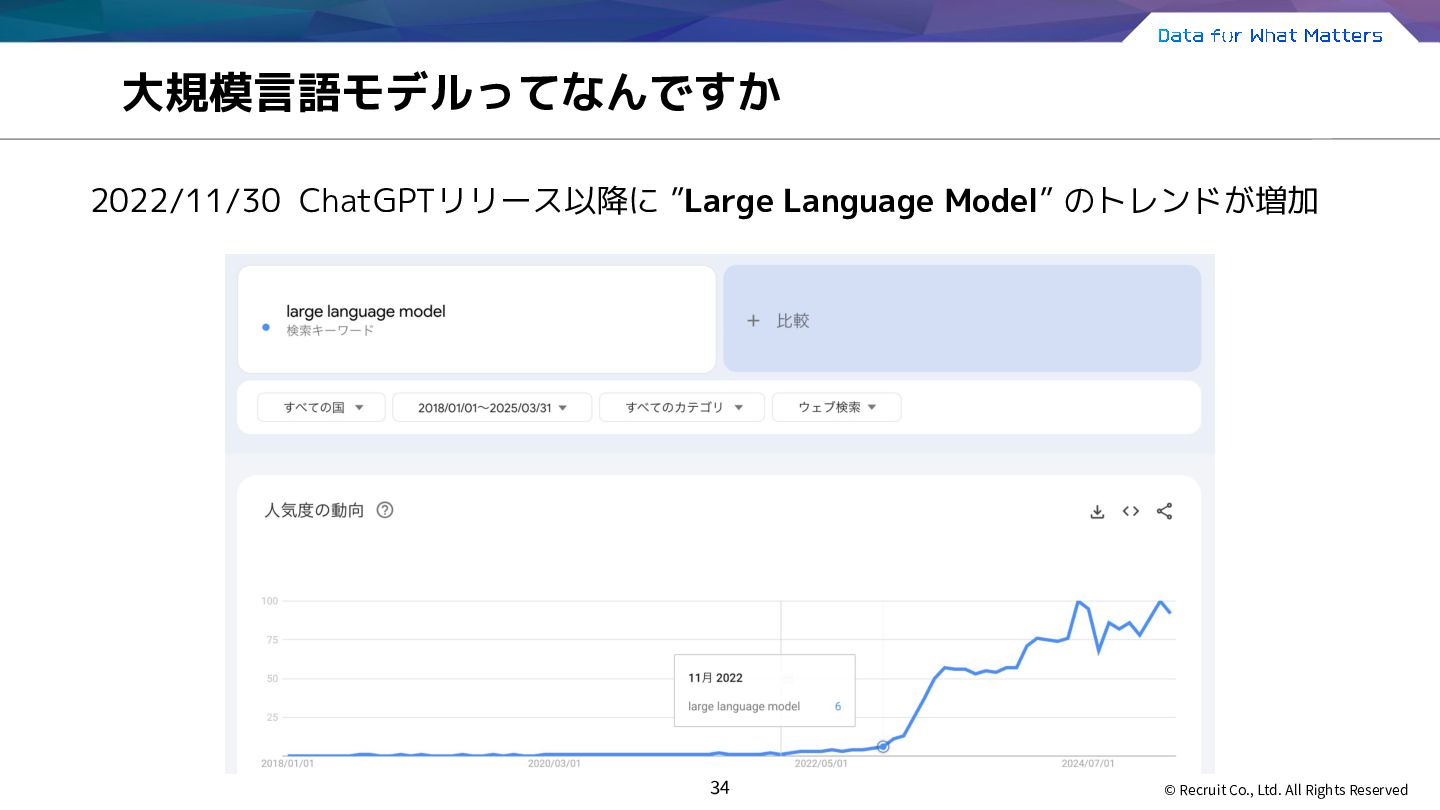Click the 100 y-axis label

[269, 601]
